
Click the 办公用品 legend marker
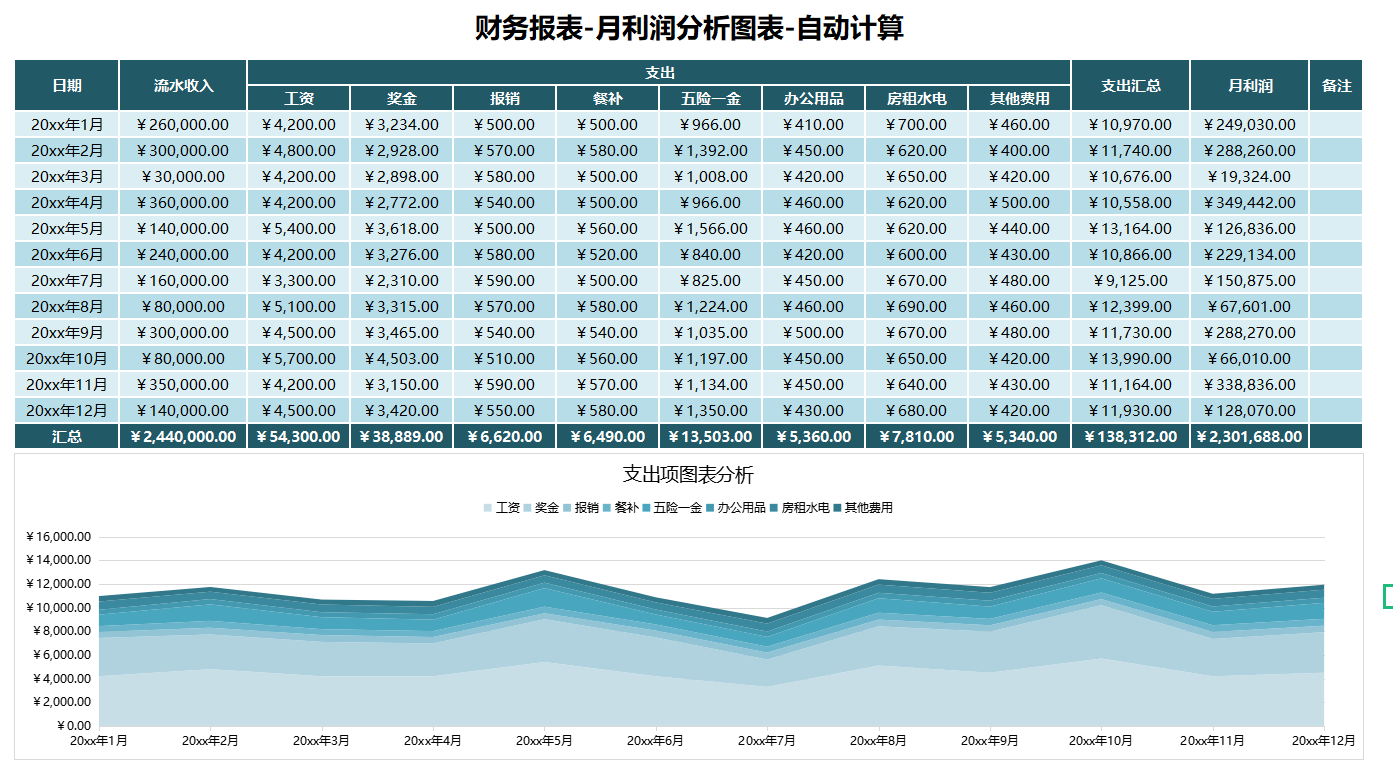(x=709, y=507)
